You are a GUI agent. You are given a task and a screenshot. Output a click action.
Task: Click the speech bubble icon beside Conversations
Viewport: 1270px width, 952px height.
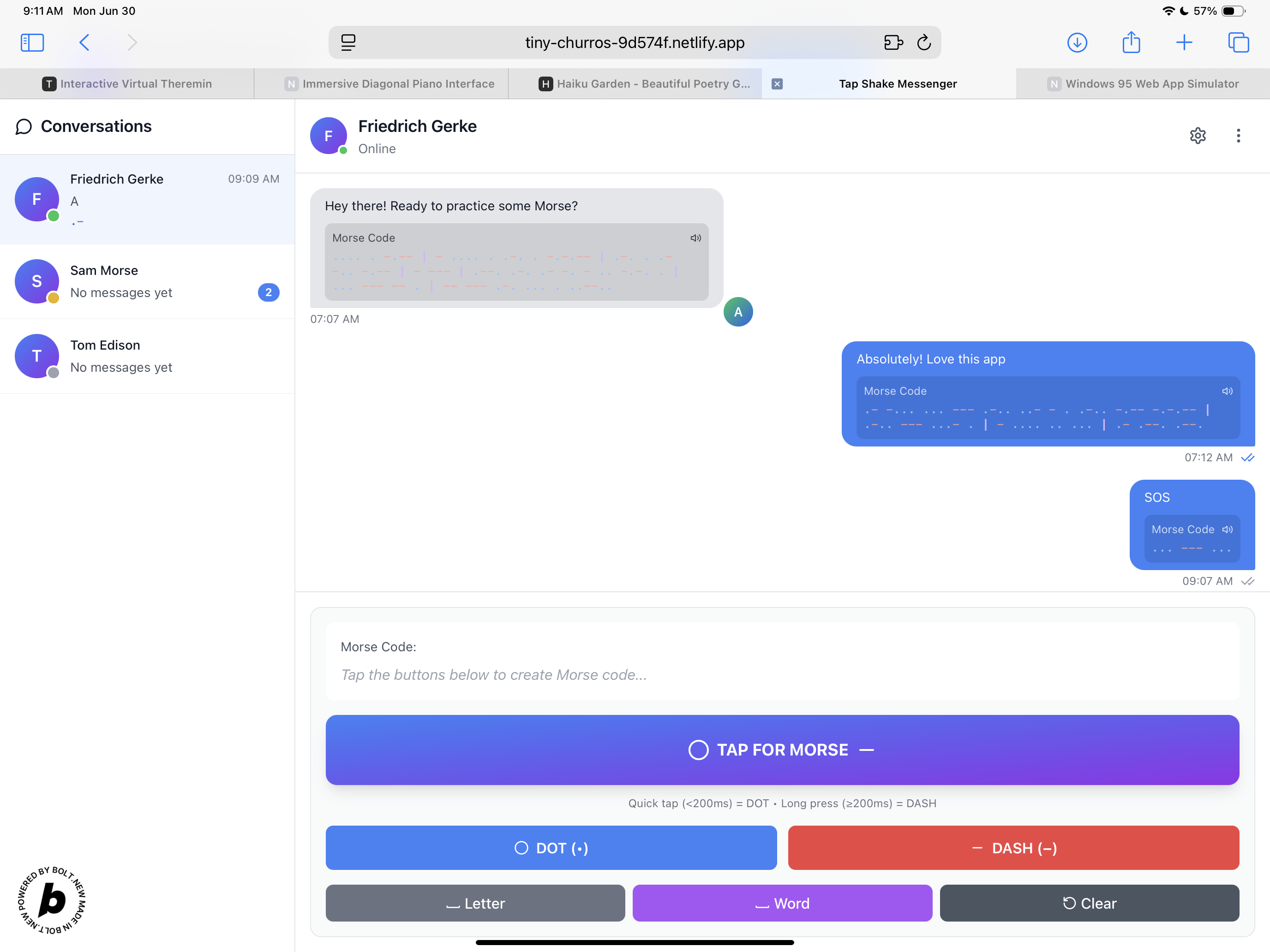point(24,126)
